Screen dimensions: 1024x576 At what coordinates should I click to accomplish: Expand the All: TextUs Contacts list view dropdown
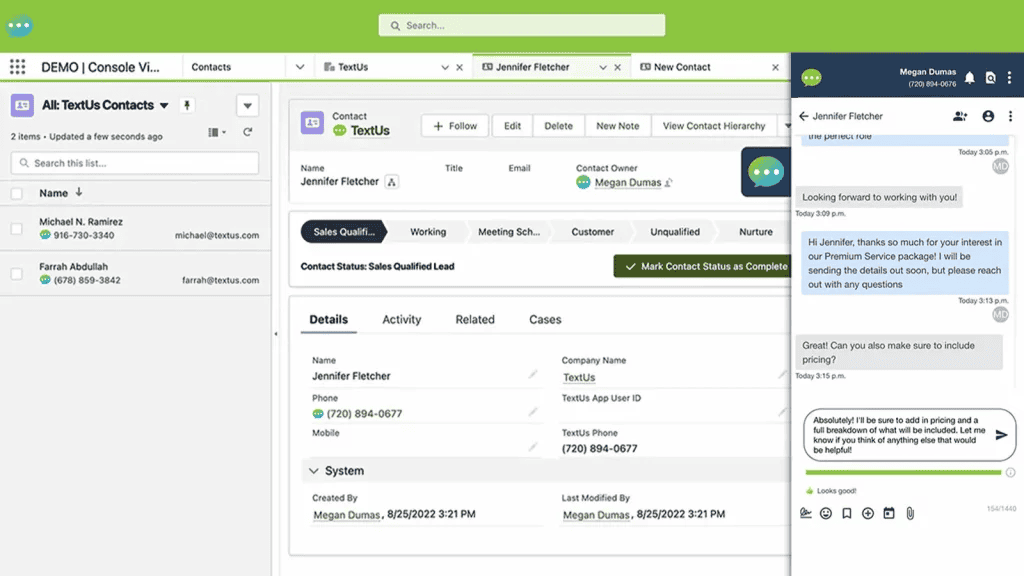point(164,105)
